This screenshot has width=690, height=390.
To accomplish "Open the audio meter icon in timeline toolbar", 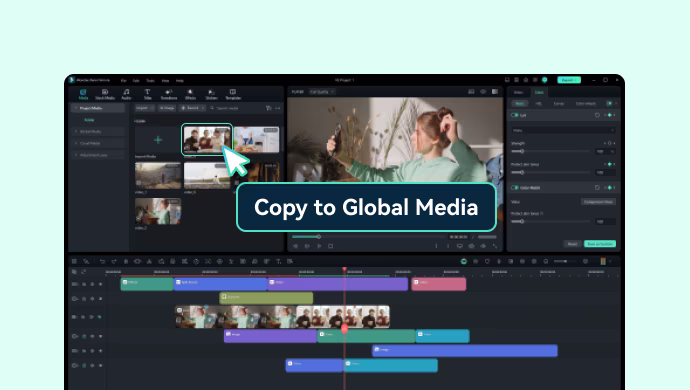I will (x=603, y=261).
